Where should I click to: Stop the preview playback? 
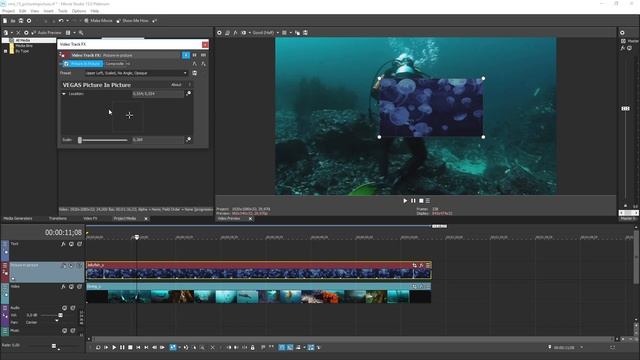[x=421, y=201]
